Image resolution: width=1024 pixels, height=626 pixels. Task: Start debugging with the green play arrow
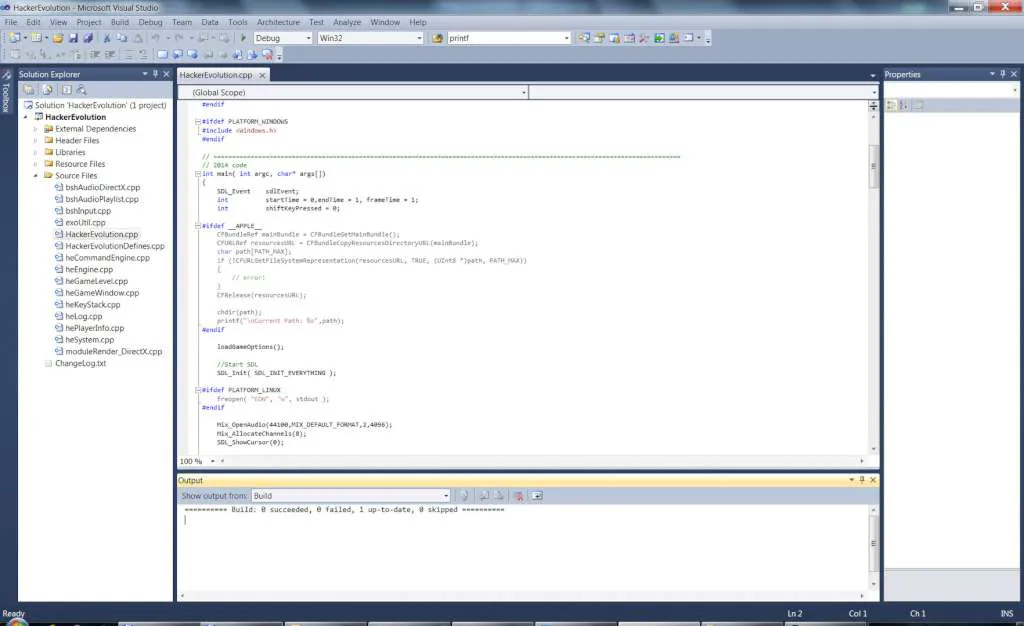pyautogui.click(x=243, y=39)
